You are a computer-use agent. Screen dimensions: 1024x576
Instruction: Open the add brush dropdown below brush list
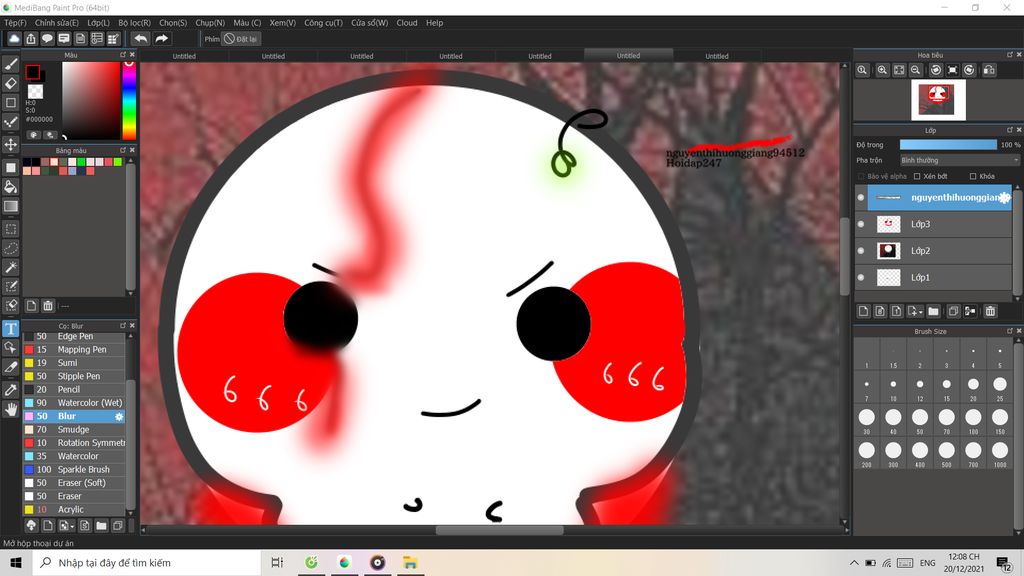tap(66, 526)
